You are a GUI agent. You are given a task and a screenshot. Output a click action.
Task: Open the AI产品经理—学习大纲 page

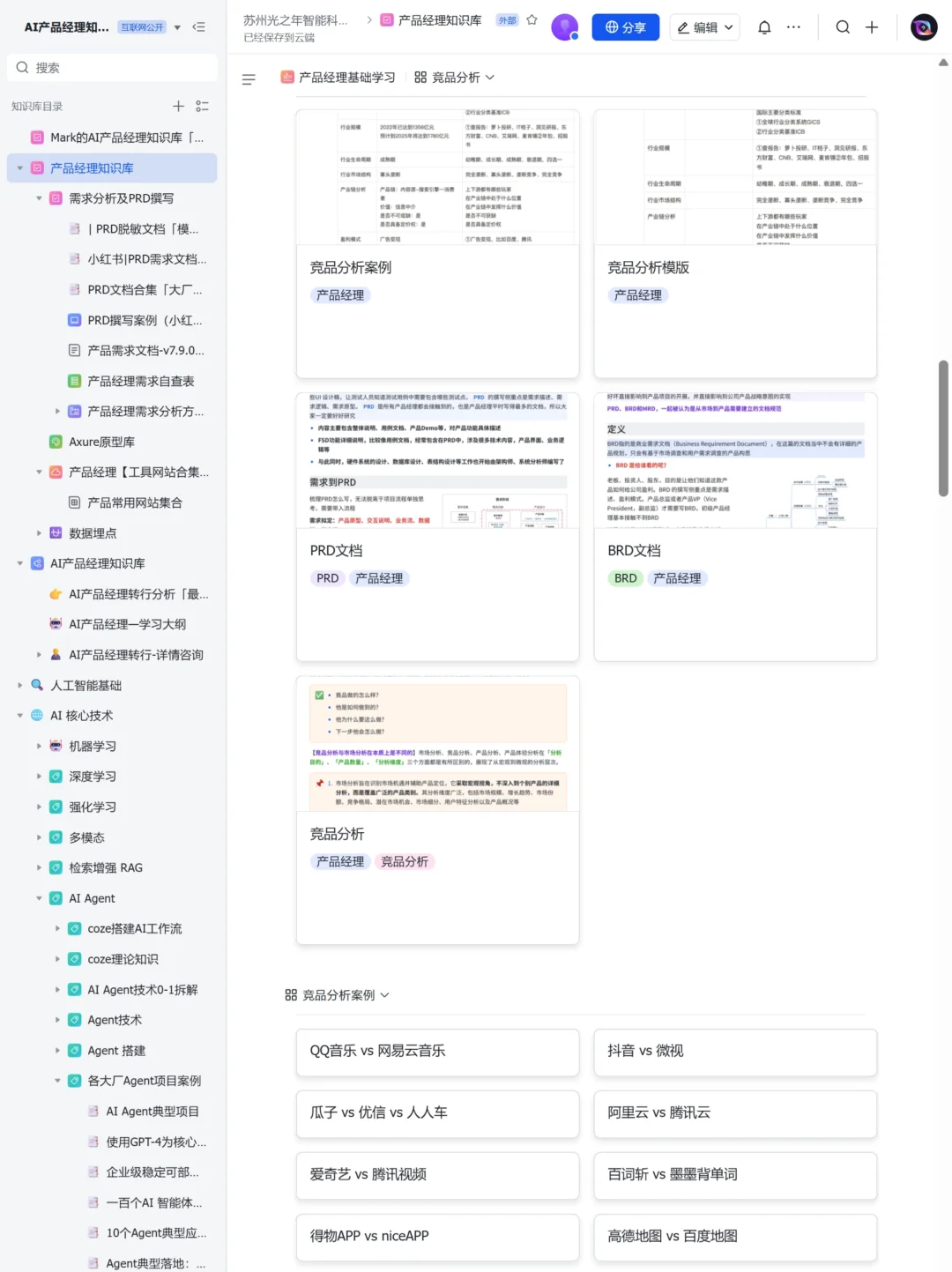pos(127,624)
